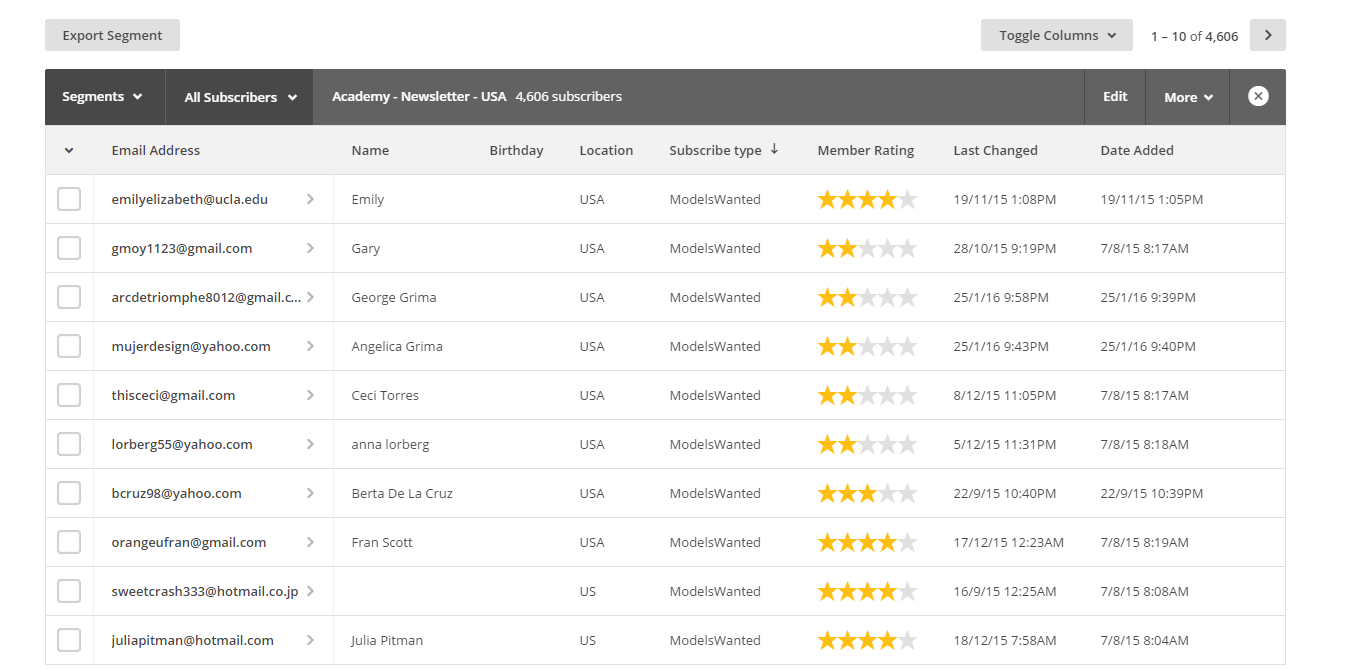Viewport: 1355px width, 669px height.
Task: Click Edit in the segment bar
Action: point(1115,97)
